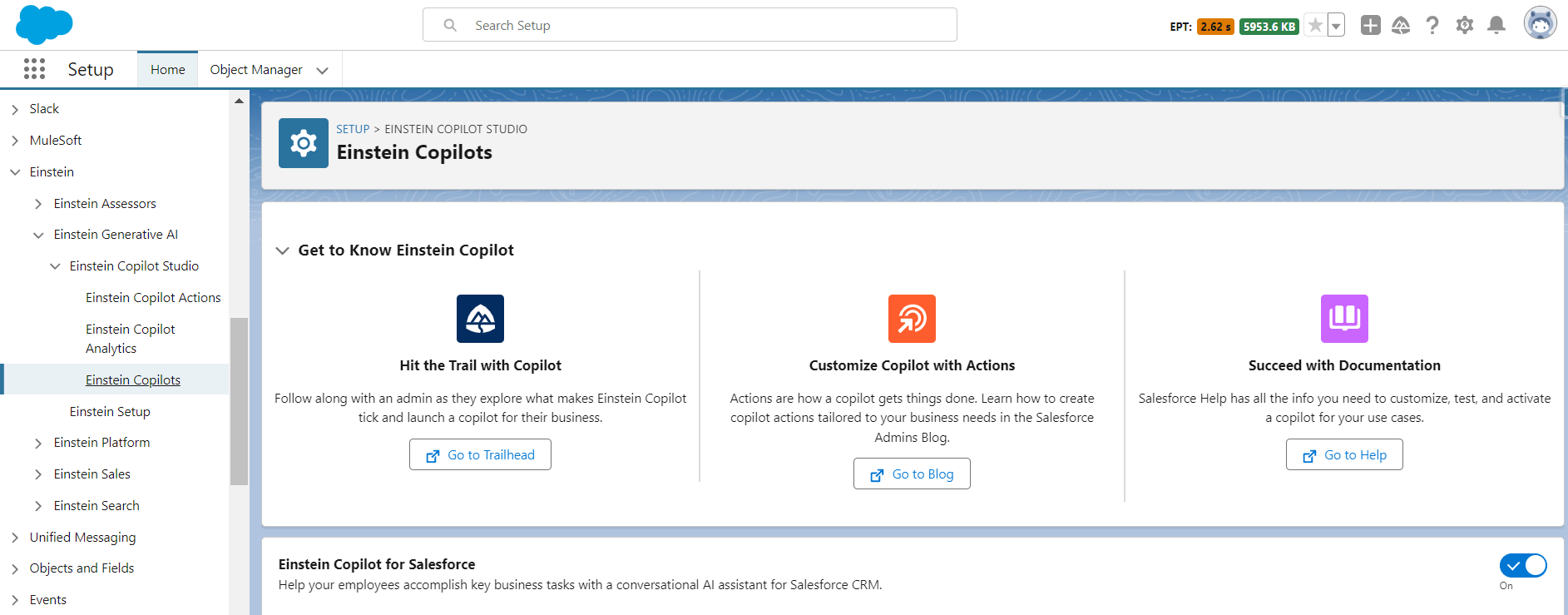The image size is (1568, 615).
Task: Open the favorites list dropdown arrow
Action: tap(1336, 26)
